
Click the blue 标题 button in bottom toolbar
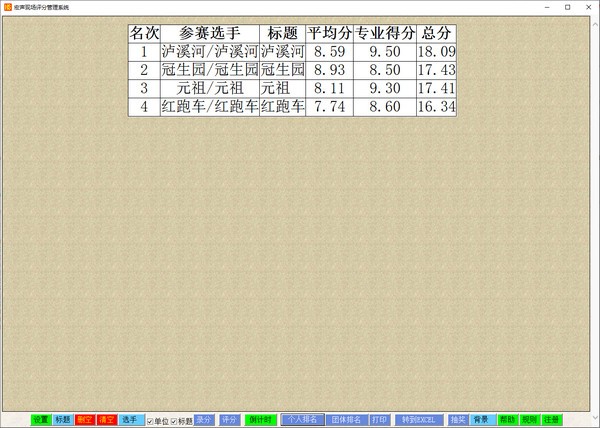[x=63, y=420]
